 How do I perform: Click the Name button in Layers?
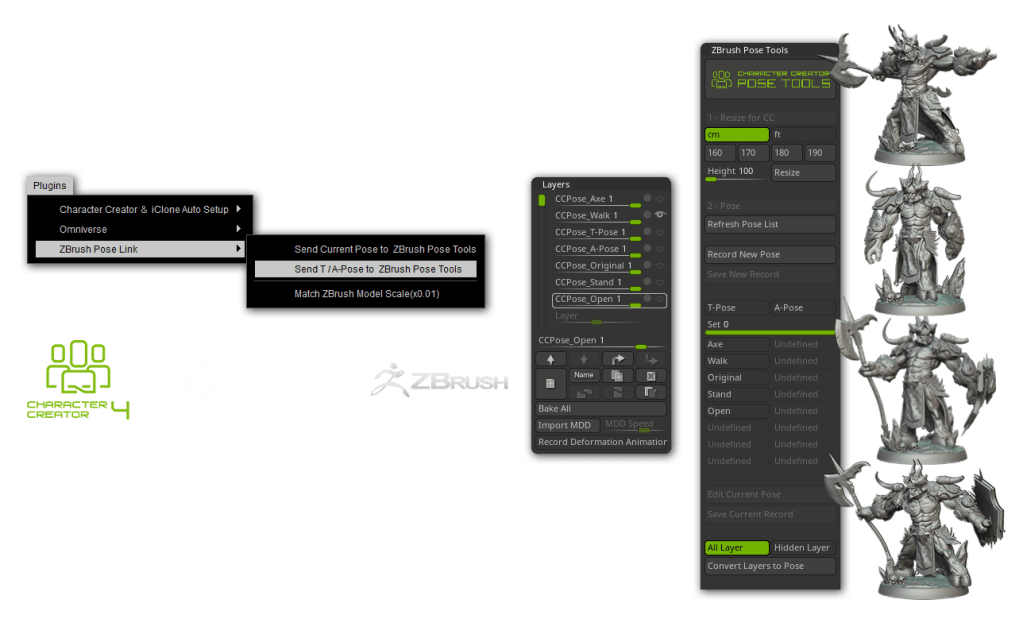(584, 376)
